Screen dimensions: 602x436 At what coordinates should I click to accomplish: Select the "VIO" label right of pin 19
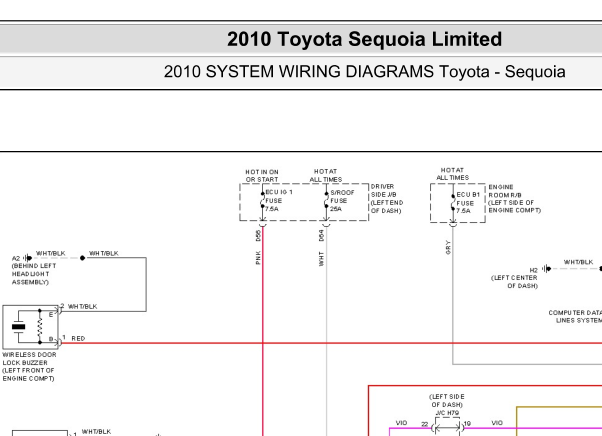click(x=497, y=423)
